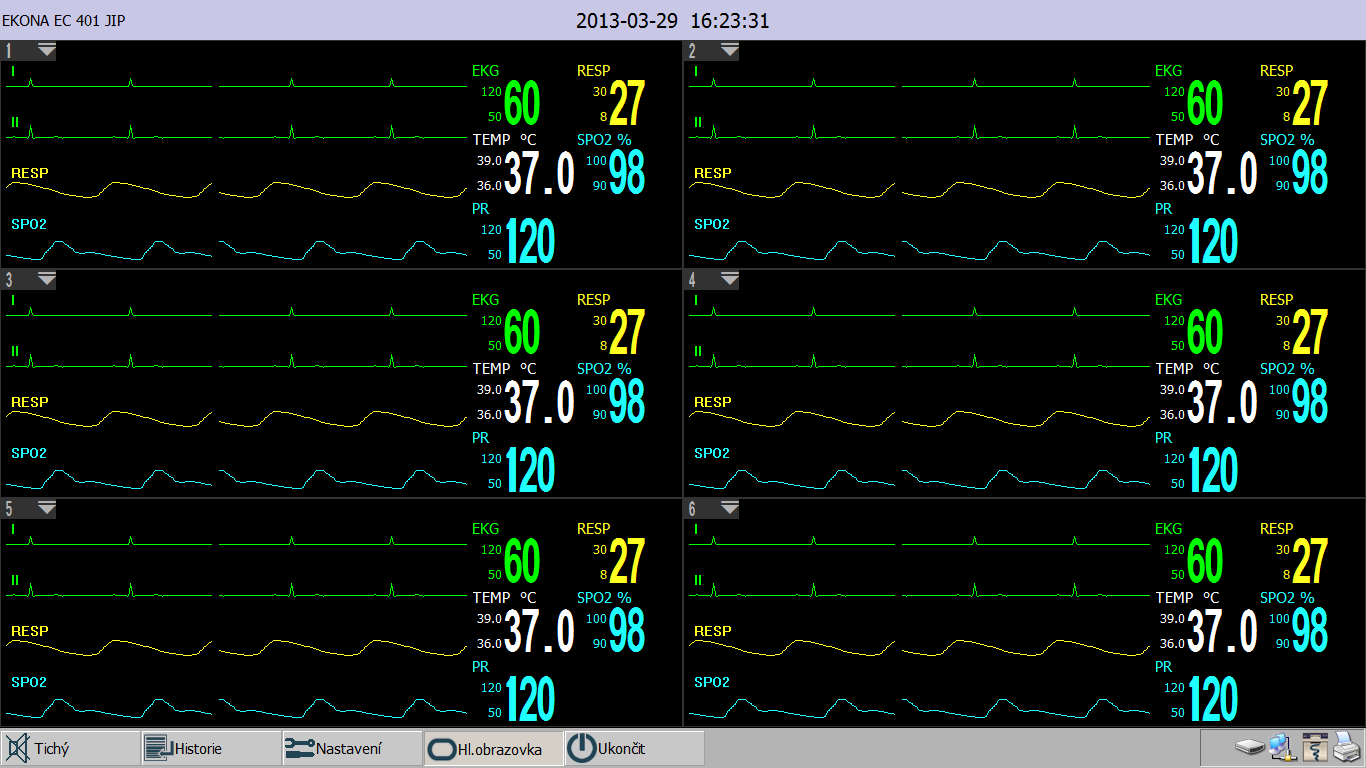Click the RESP value 27 in bed 2
This screenshot has width=1366, height=768.
(1310, 103)
